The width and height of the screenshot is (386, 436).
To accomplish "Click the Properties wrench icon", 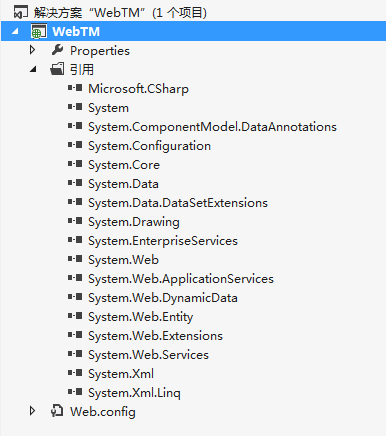I will pos(57,50).
